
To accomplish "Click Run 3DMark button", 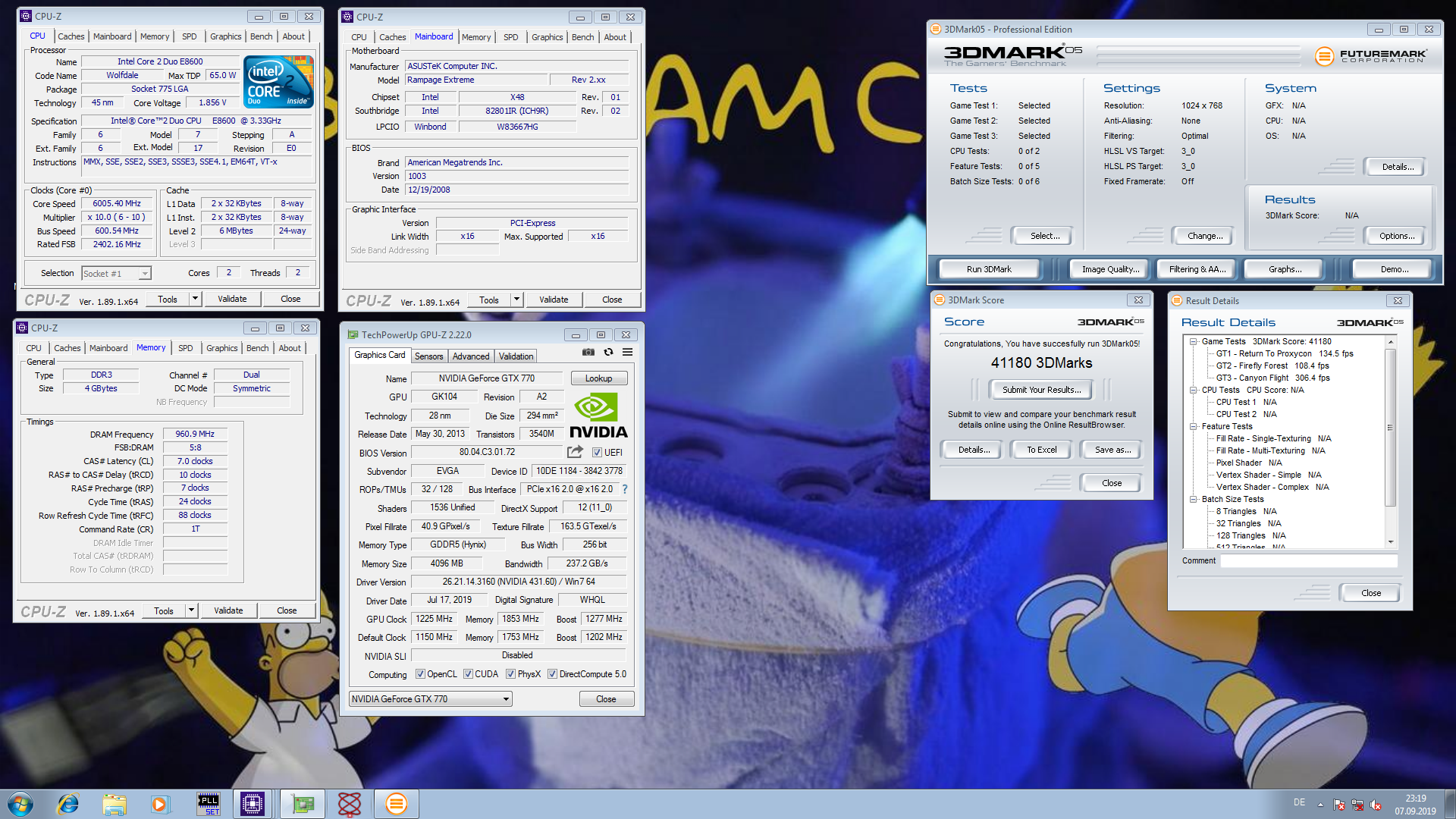I will [989, 269].
